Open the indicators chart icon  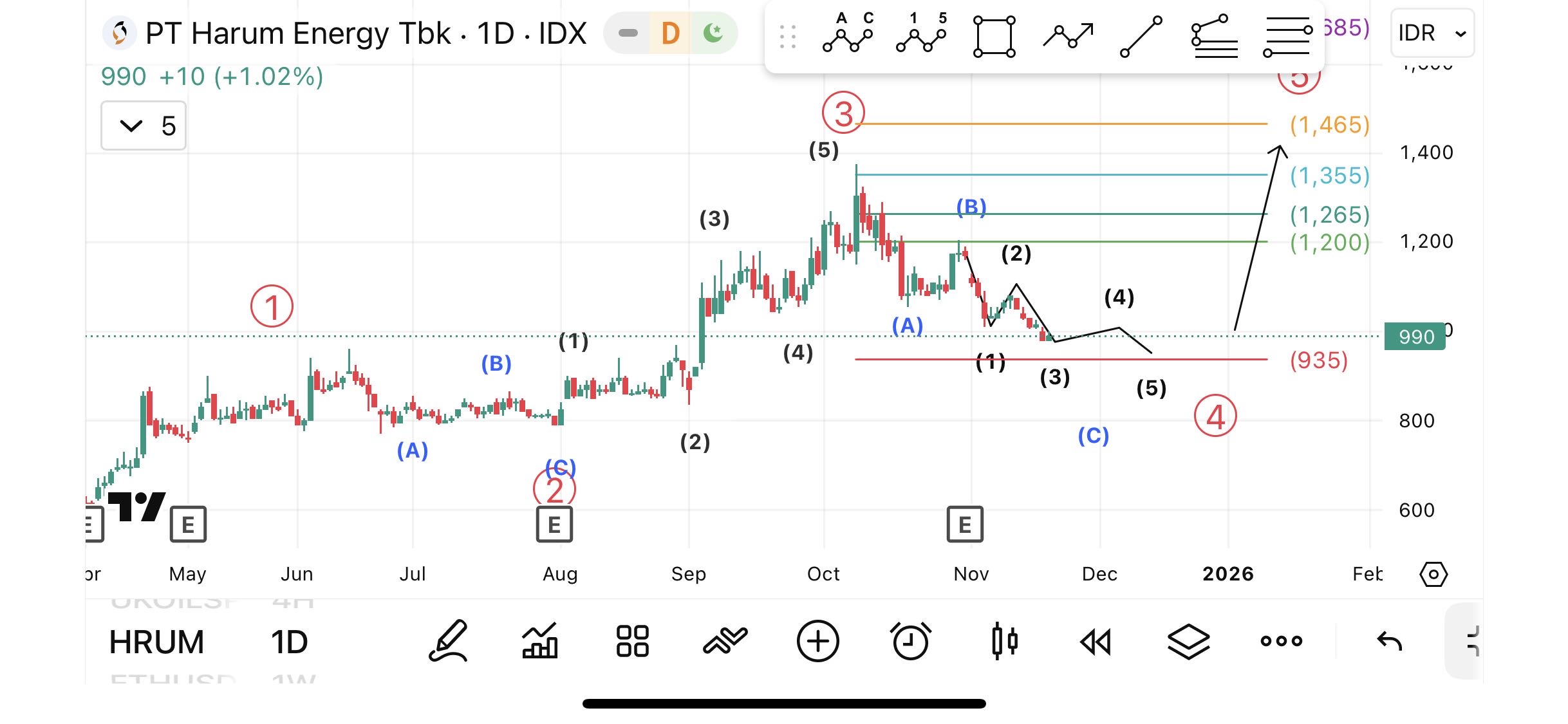point(539,641)
